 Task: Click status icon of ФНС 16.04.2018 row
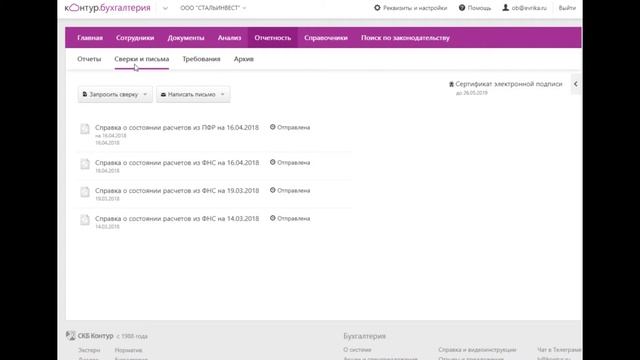tap(273, 162)
